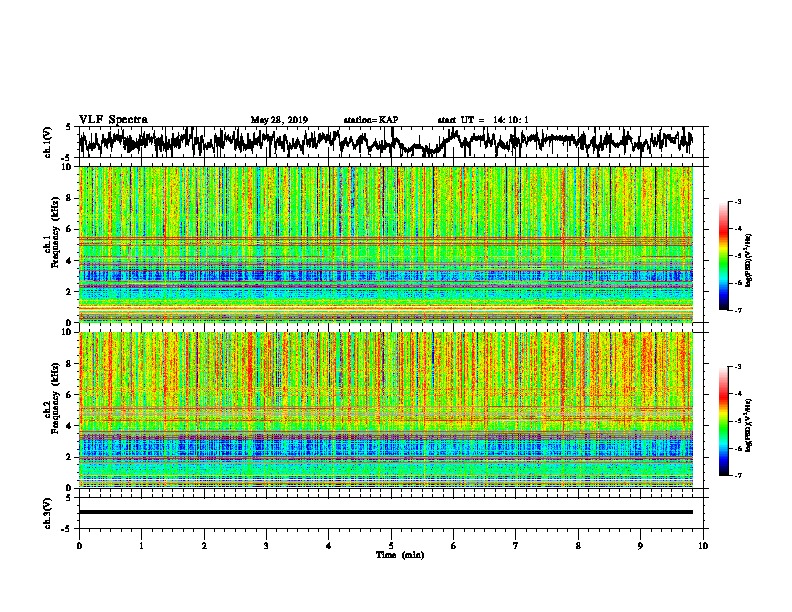Click the time axis tick label '0'
This screenshot has width=792, height=612.
point(79,546)
